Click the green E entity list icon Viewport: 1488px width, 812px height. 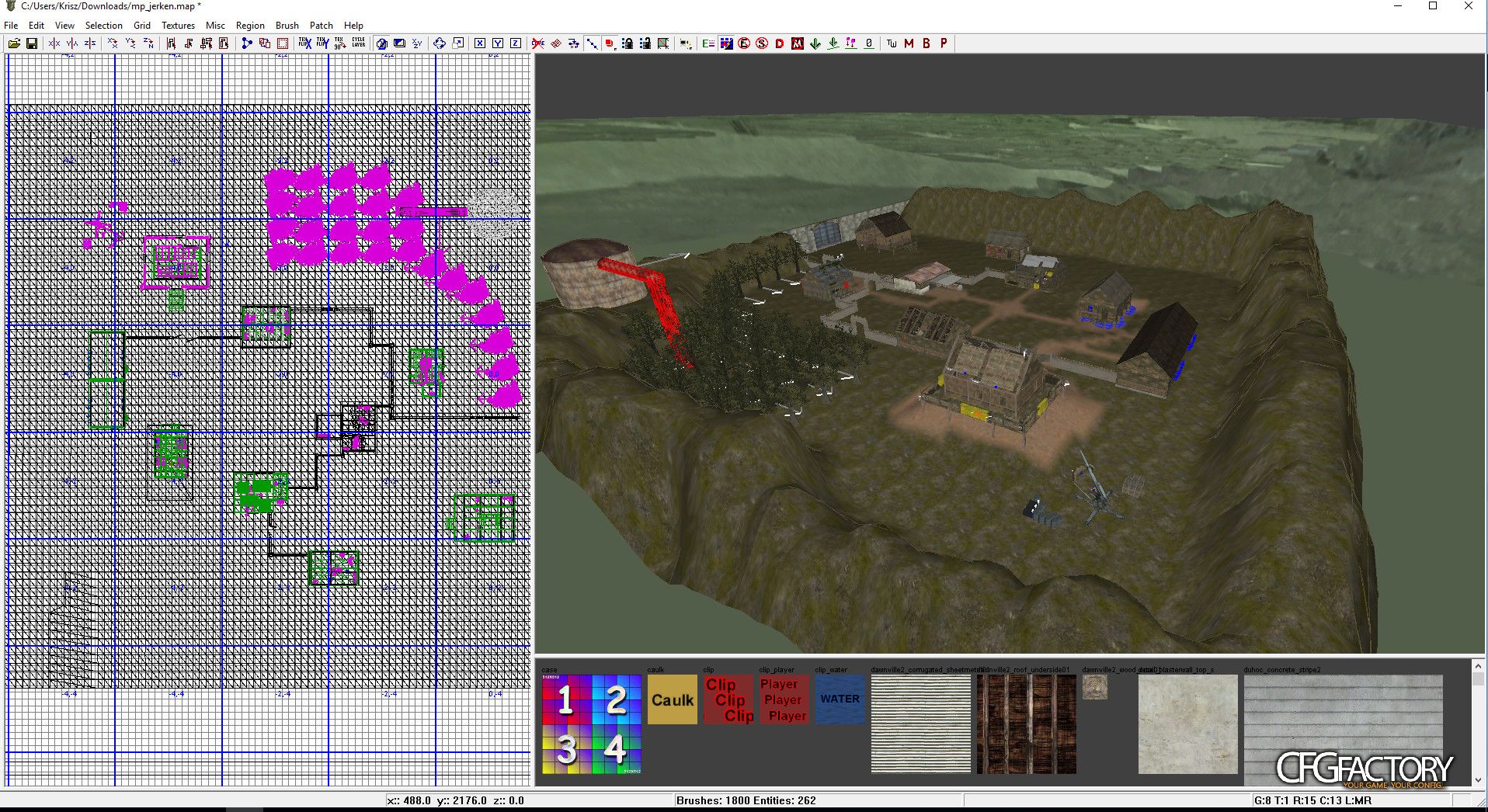point(707,43)
